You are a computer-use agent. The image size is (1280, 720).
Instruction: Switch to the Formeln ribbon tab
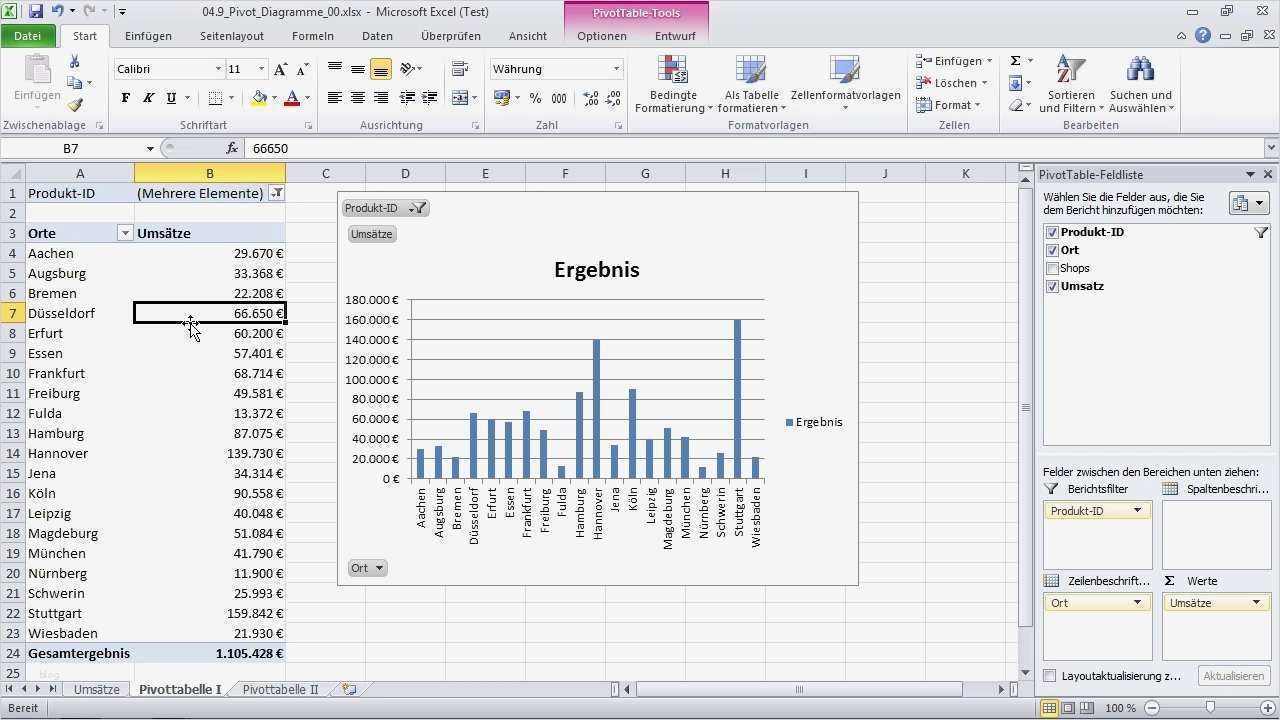click(313, 36)
